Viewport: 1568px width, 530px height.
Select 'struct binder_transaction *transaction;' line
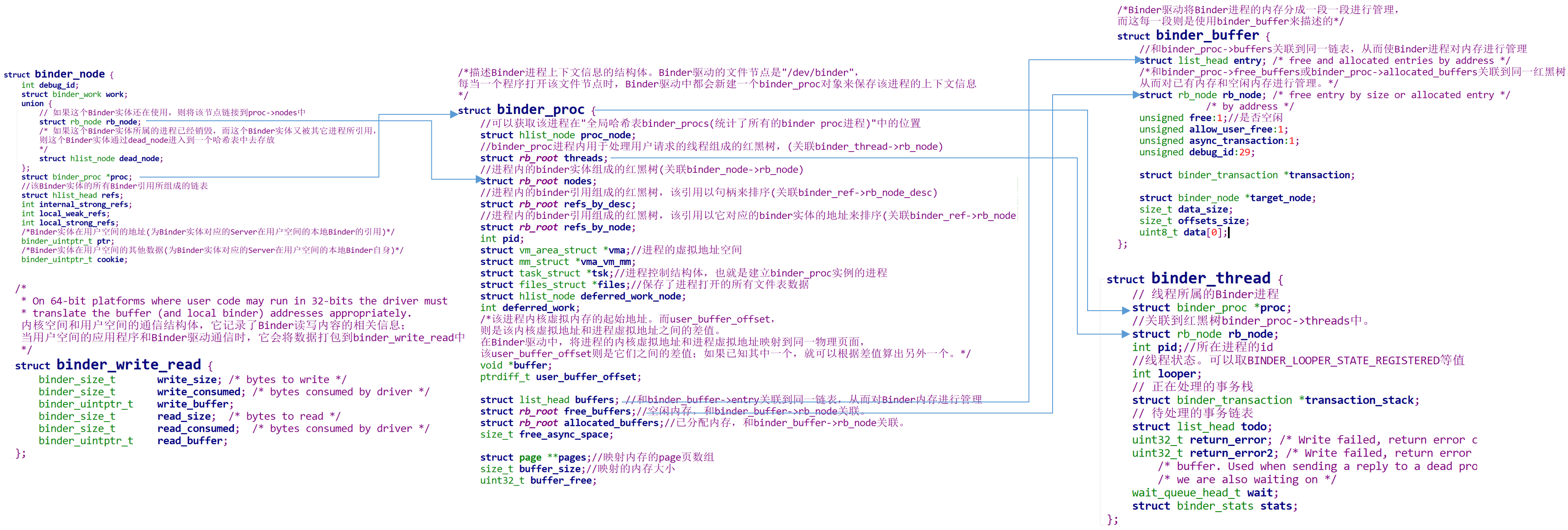click(x=1247, y=175)
